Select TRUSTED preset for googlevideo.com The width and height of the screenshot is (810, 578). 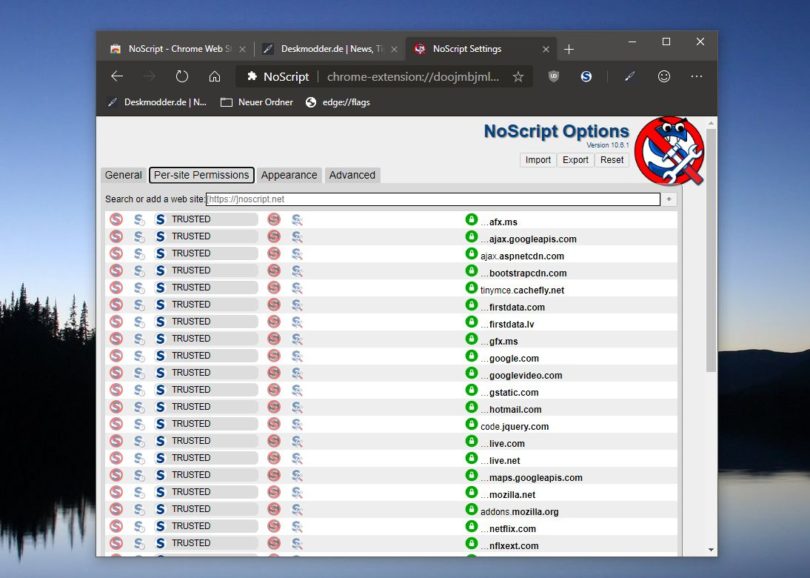[206, 373]
